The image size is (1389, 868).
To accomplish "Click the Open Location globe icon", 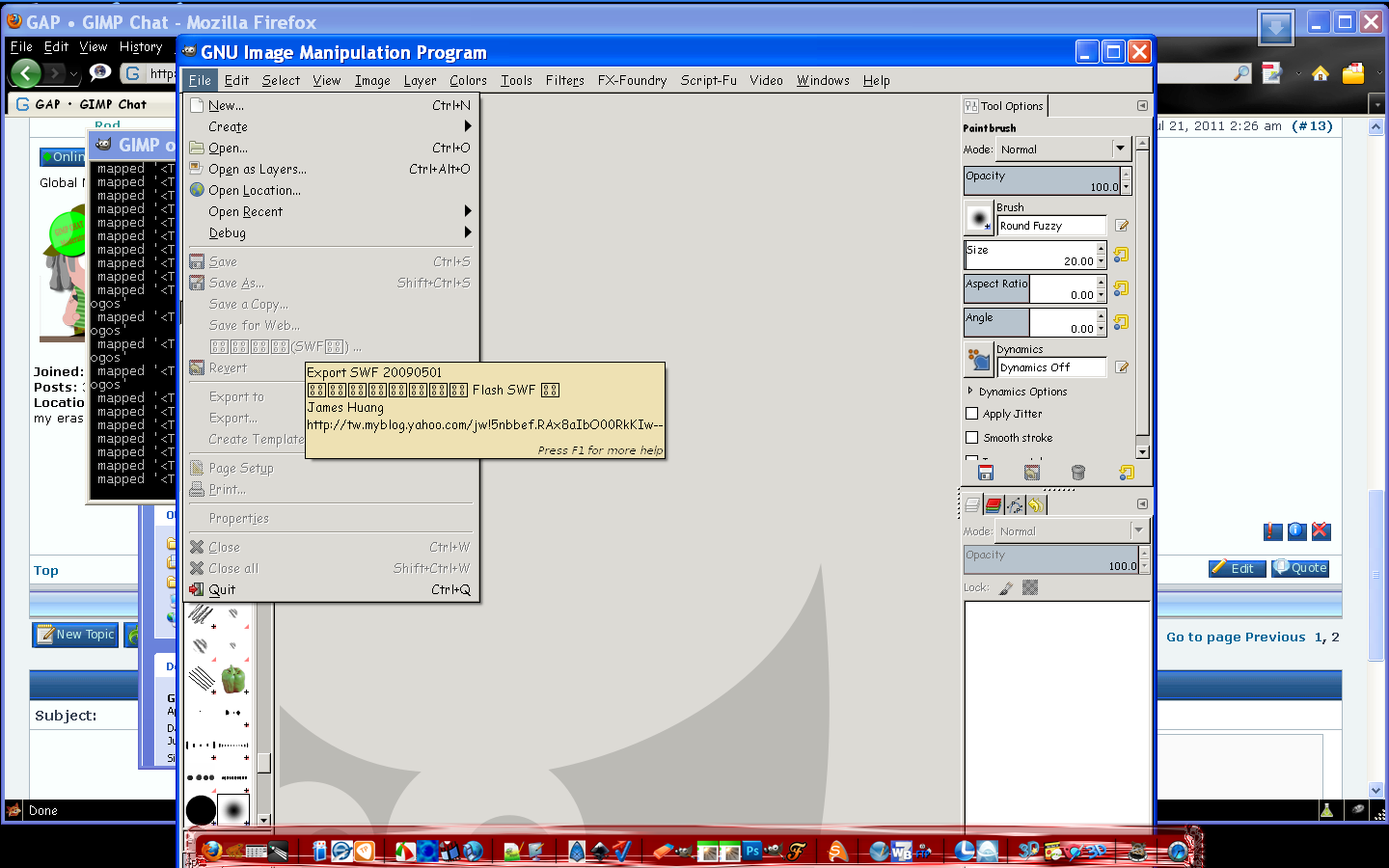I will point(197,190).
